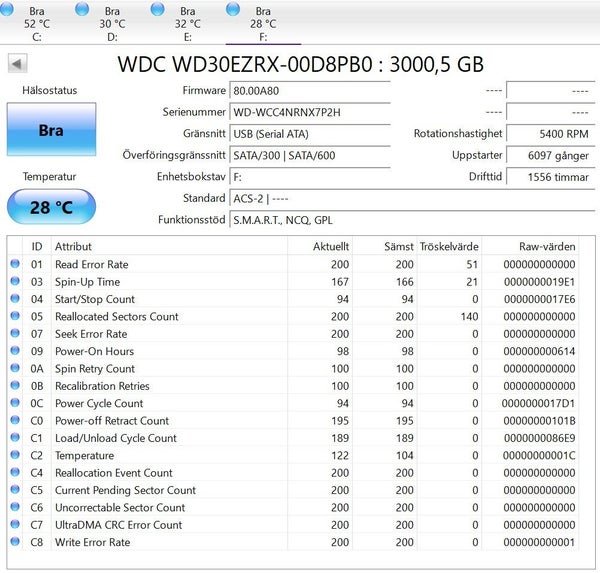Click the blue health orb for drive F:
The image size is (600, 573).
233,8
